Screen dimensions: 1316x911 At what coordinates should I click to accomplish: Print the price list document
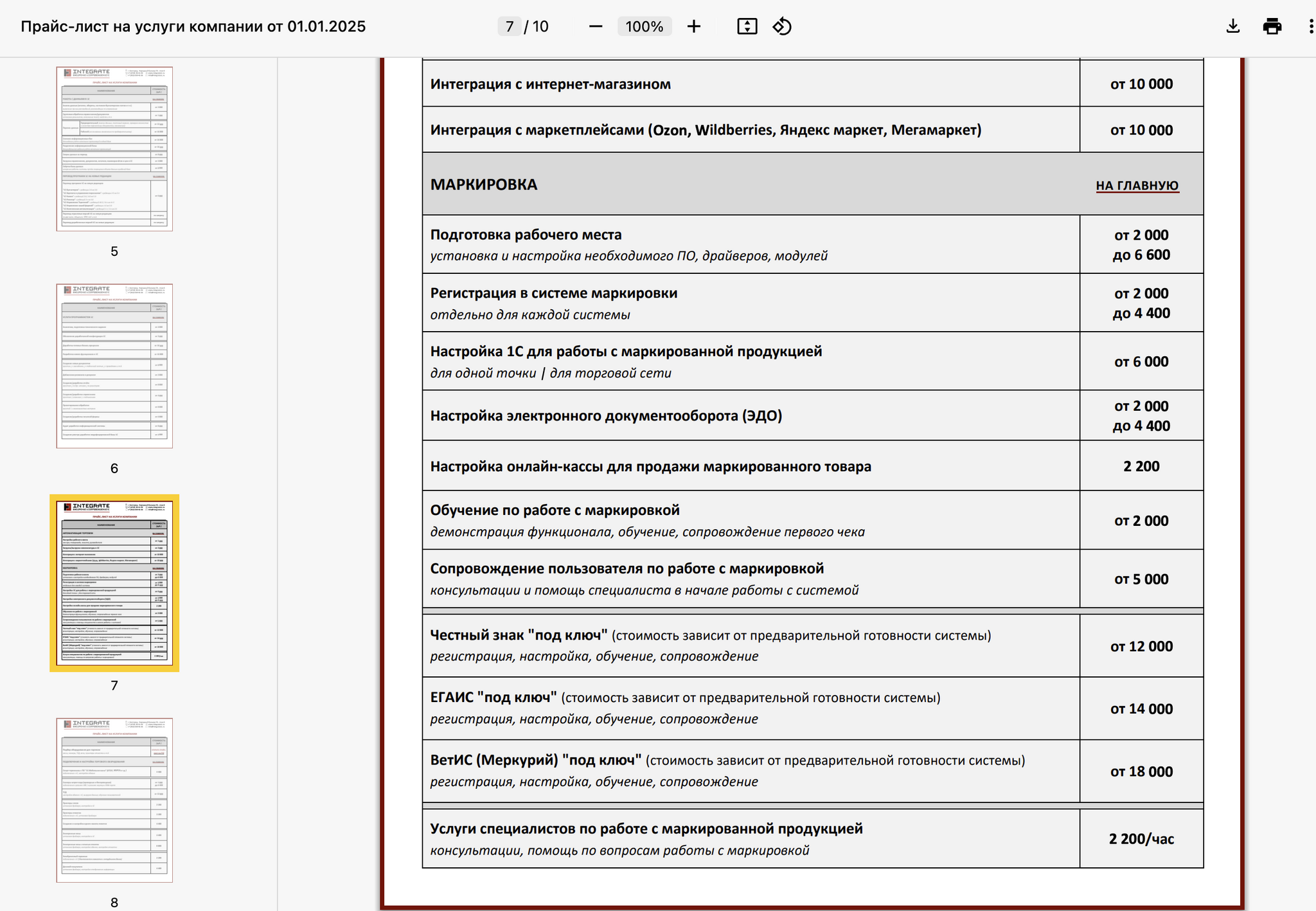click(1272, 26)
